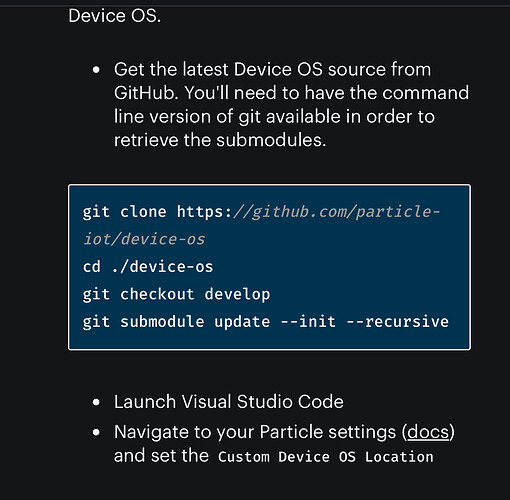Select the "git checkout develop" code line
The image size is (510, 500).
click(x=176, y=294)
